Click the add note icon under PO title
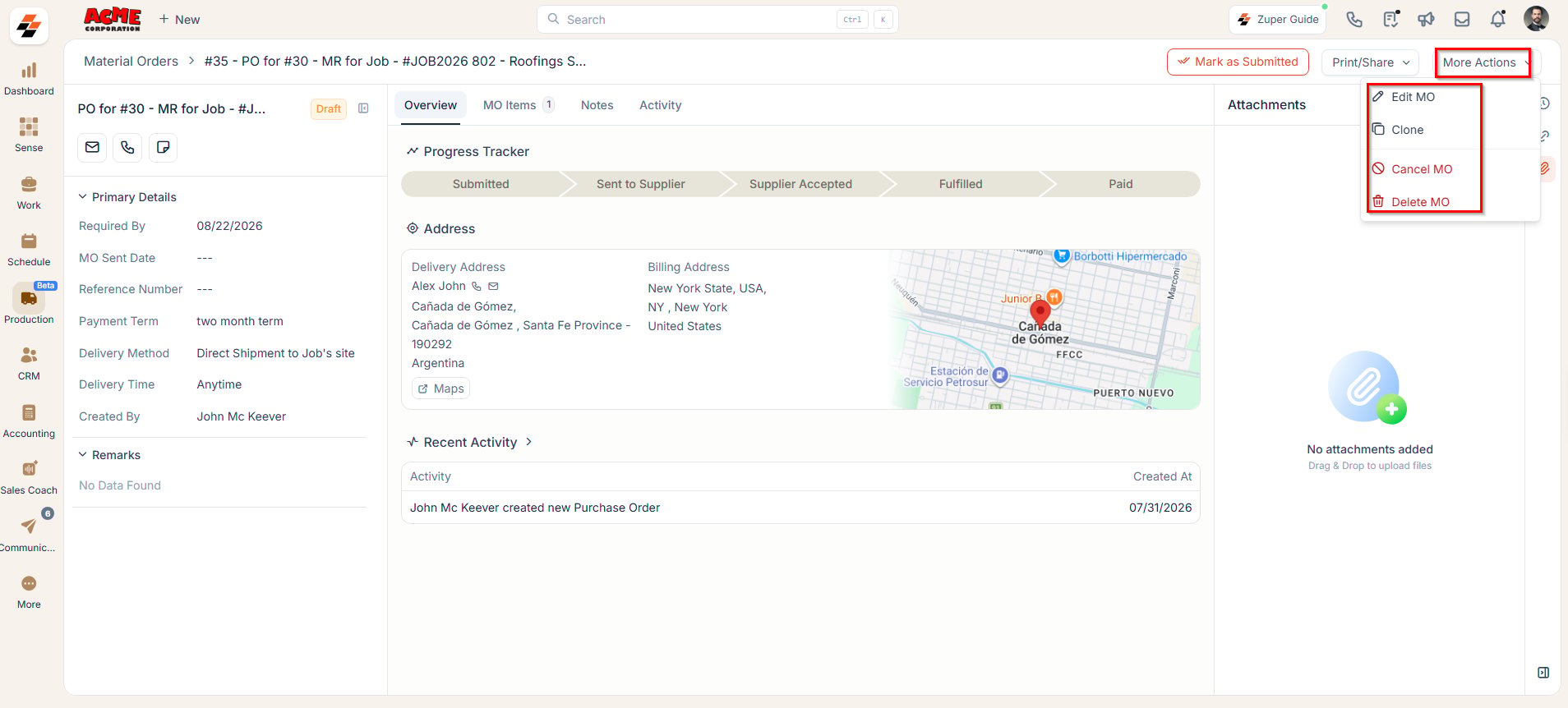1568x708 pixels. tap(164, 148)
